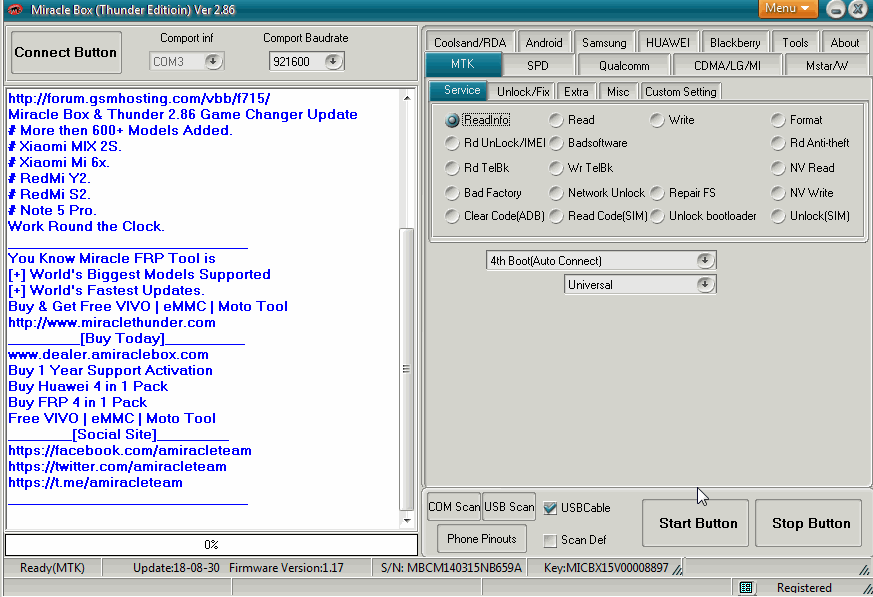Click the COM Scan button
873x597 pixels.
point(454,507)
